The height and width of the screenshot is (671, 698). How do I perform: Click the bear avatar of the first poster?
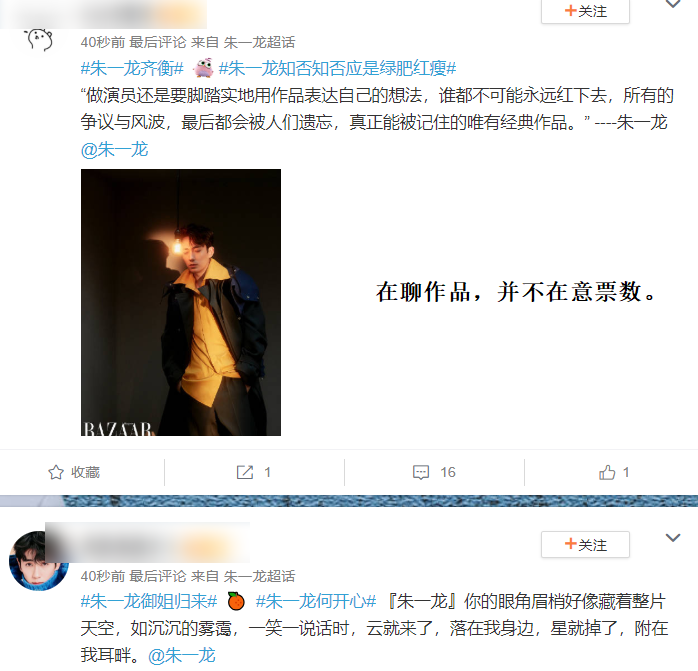[x=39, y=40]
